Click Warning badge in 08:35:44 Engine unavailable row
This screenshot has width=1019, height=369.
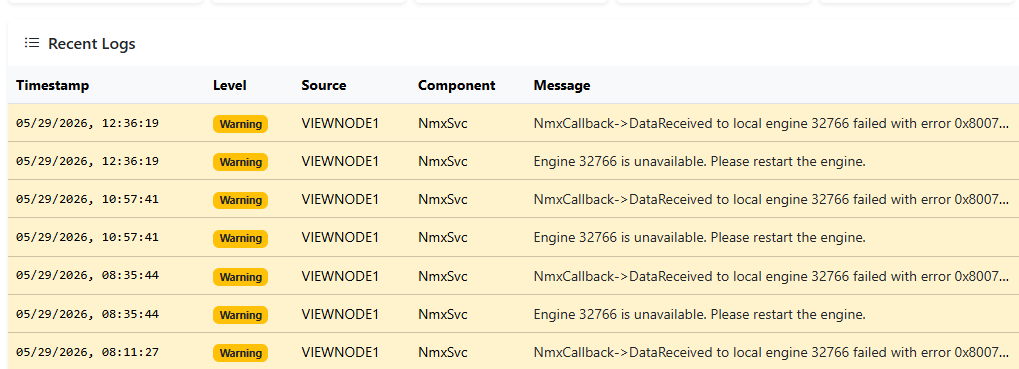(x=240, y=315)
